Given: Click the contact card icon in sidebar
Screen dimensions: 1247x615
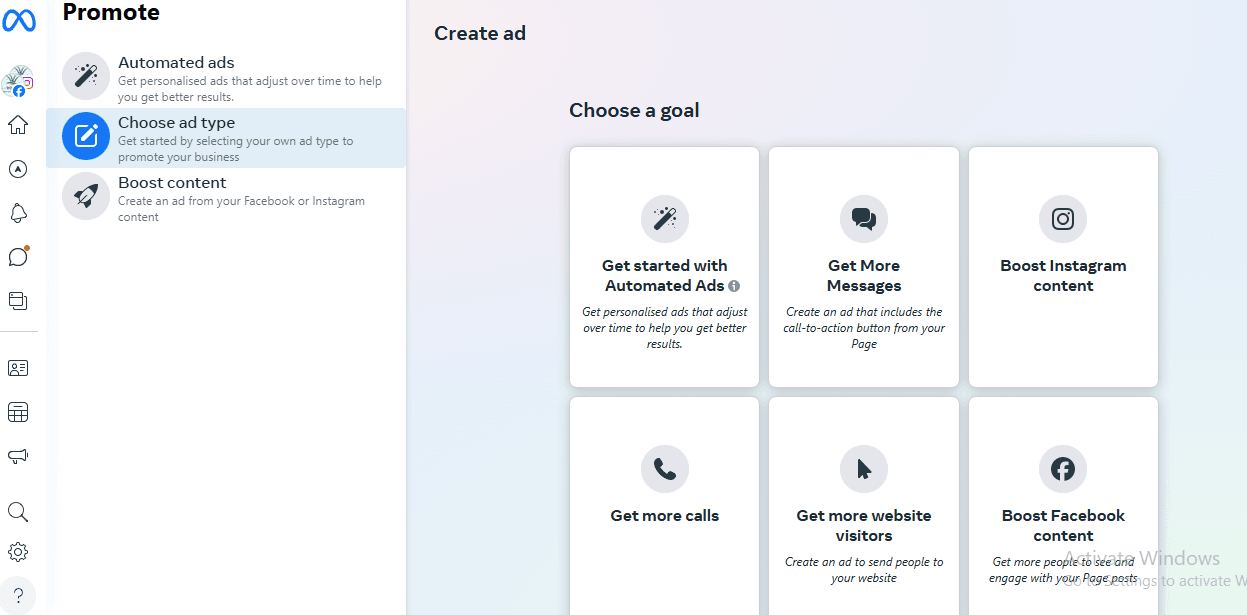Looking at the screenshot, I should [x=18, y=368].
